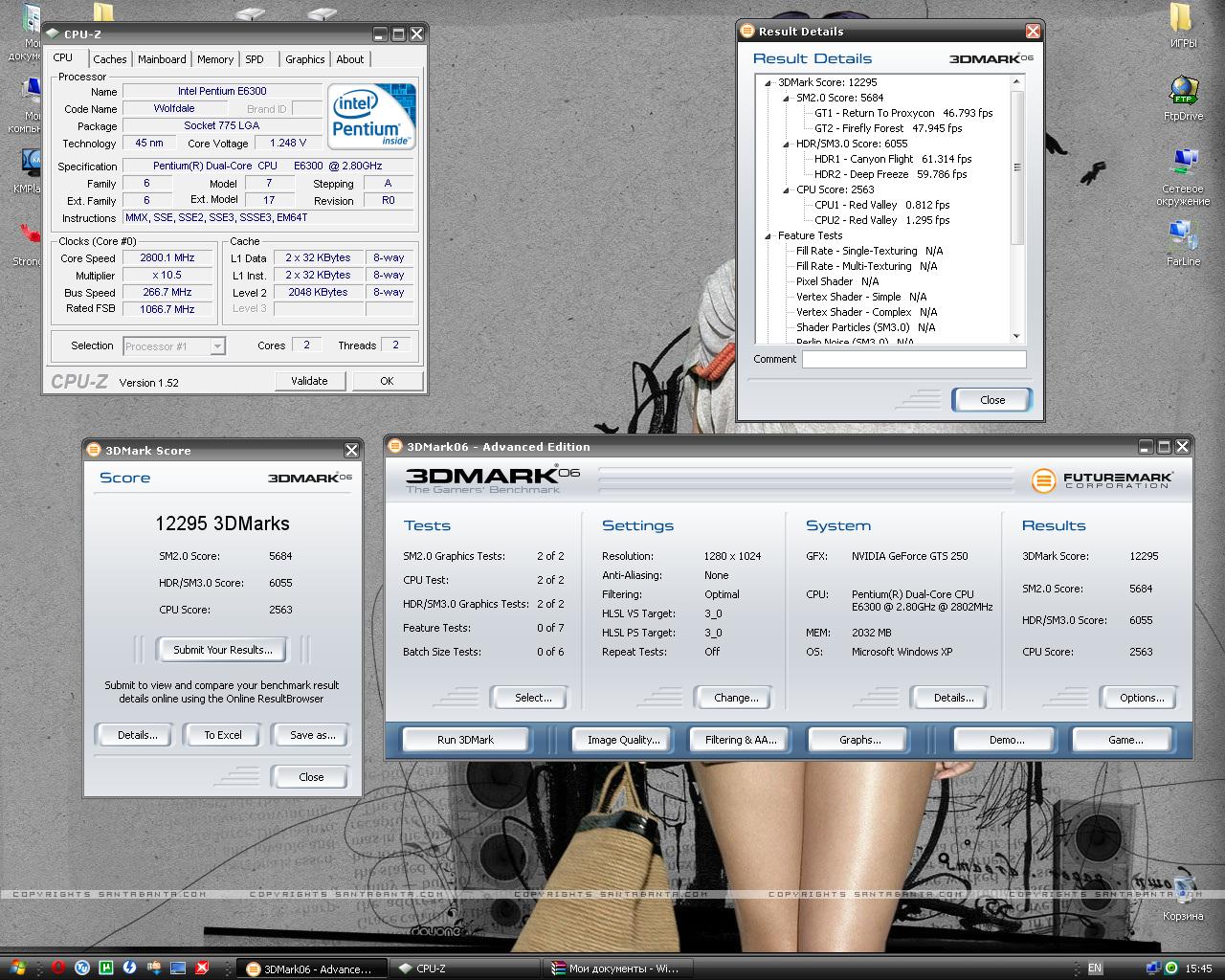Screen dimensions: 1225x980
Task: Collapse the Feature Tests tree node
Action: 768,235
